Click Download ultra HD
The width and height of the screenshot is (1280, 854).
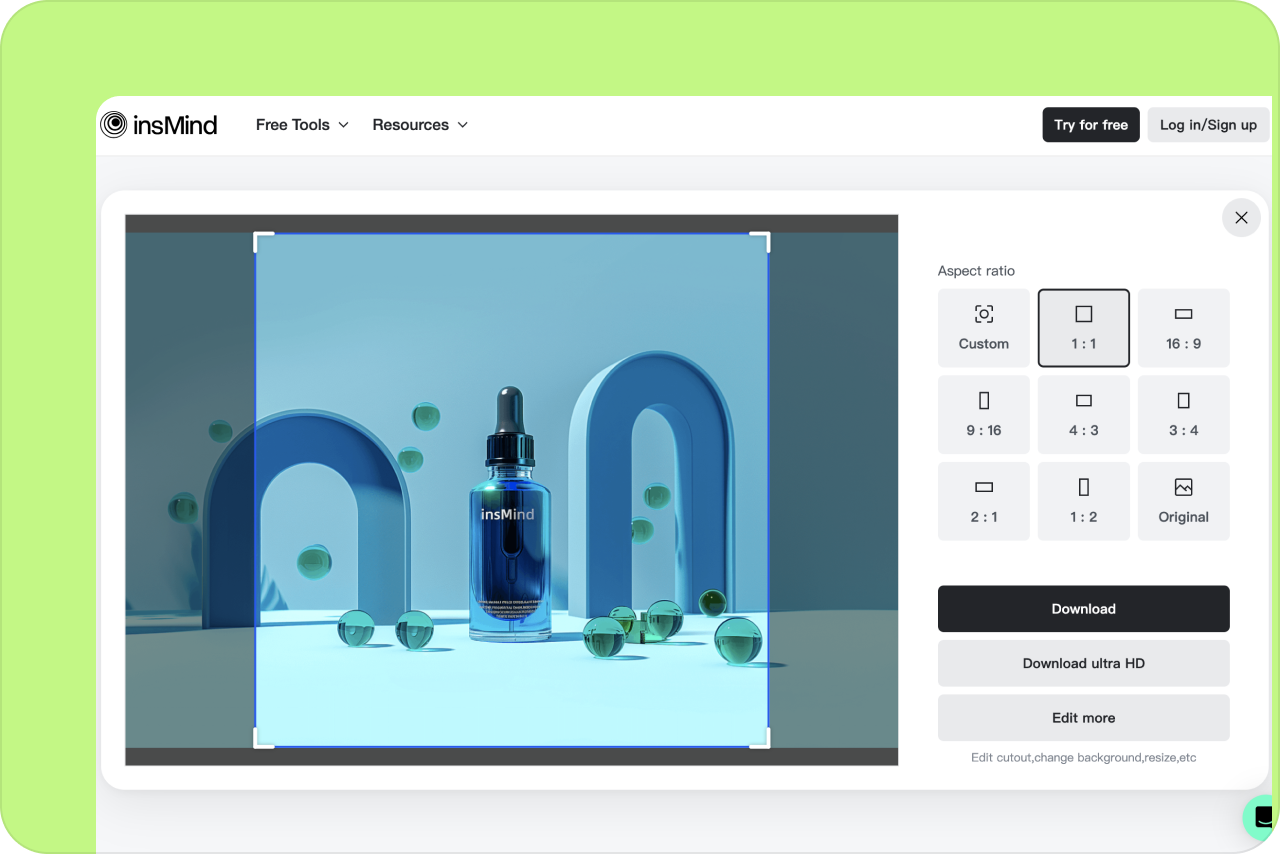click(x=1084, y=663)
